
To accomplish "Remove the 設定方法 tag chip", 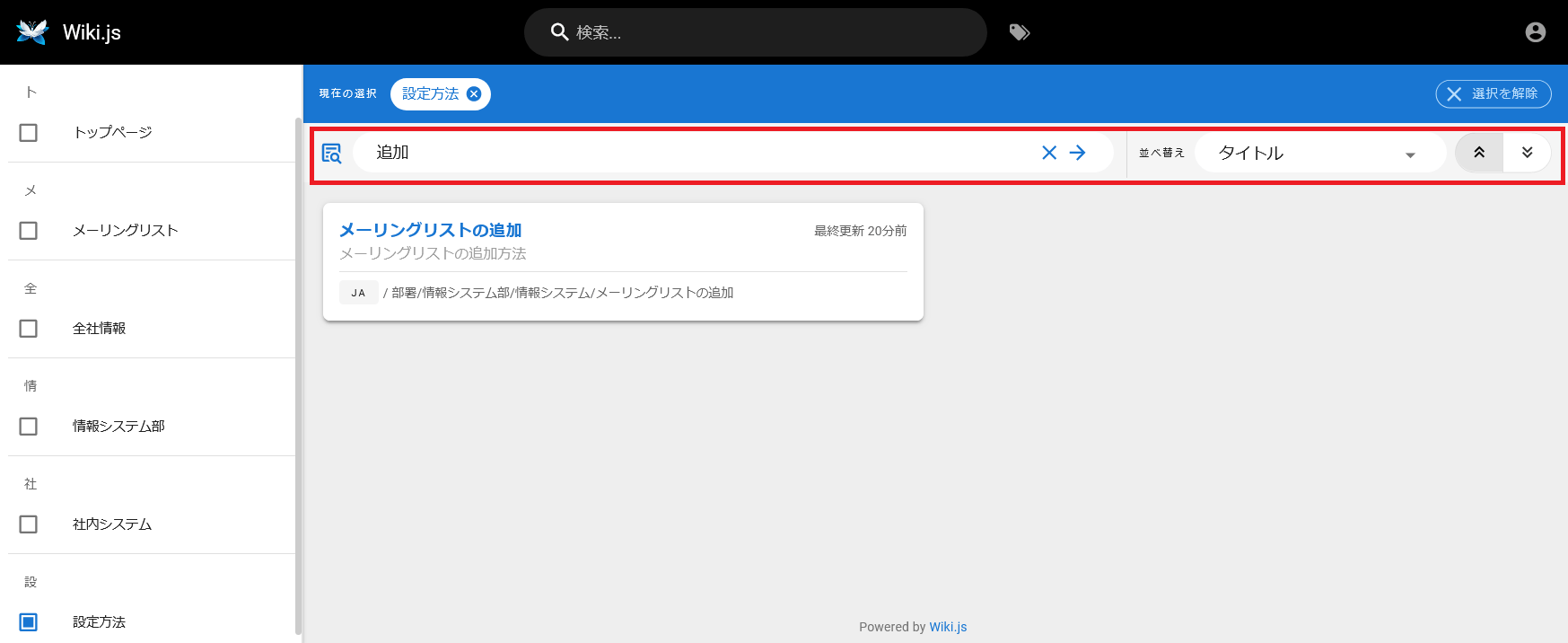I will click(474, 94).
